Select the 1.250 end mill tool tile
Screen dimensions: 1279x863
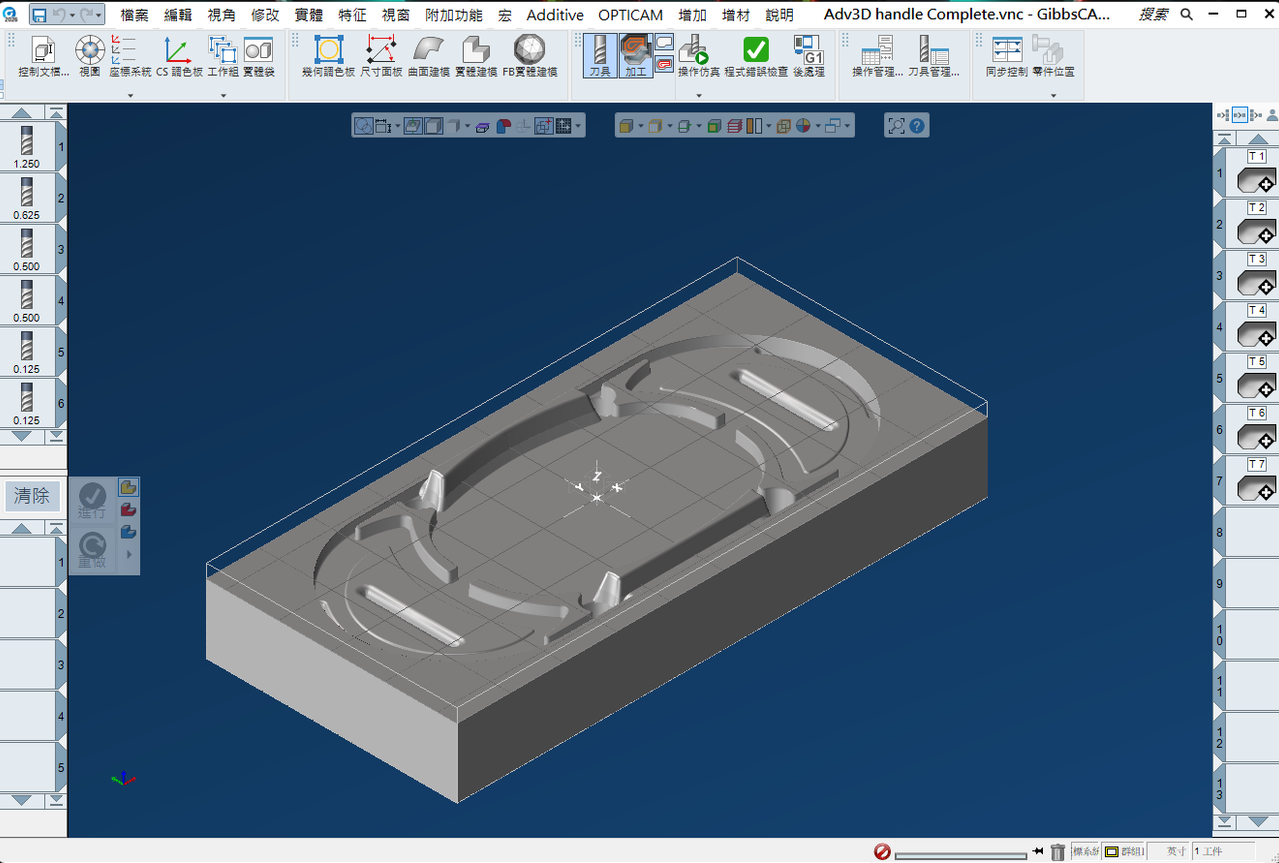point(27,146)
